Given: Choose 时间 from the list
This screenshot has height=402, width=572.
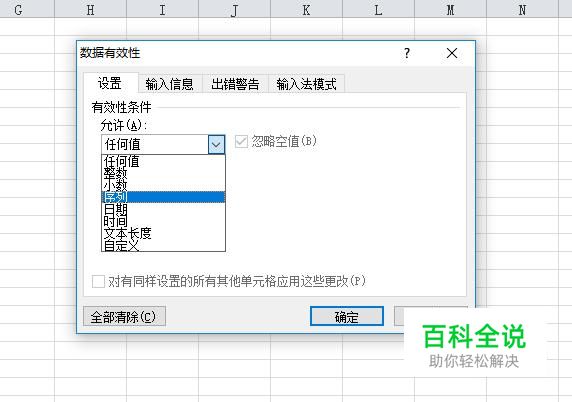Looking at the screenshot, I should click(163, 221).
